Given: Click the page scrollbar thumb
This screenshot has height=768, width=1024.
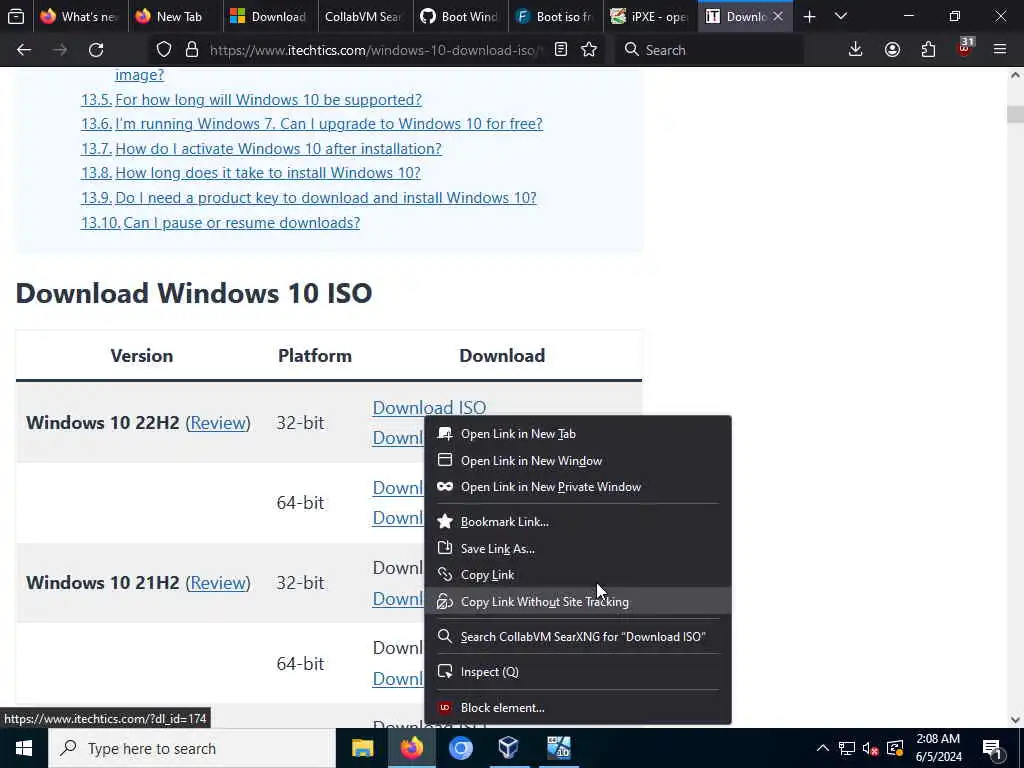Looking at the screenshot, I should tap(1015, 114).
